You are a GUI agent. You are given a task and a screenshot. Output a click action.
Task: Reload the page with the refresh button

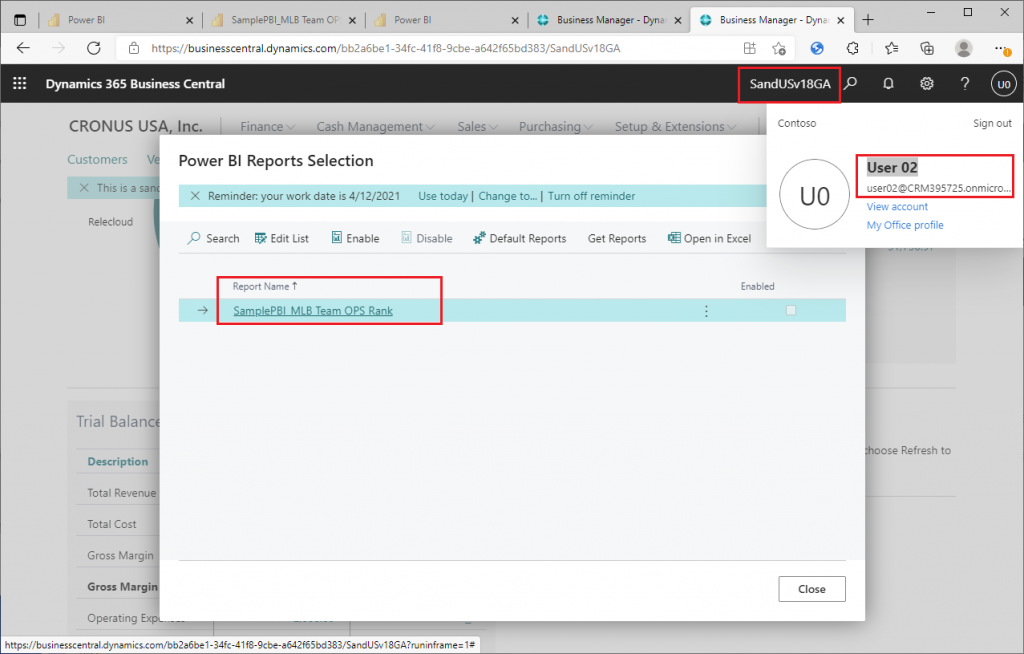tap(94, 48)
